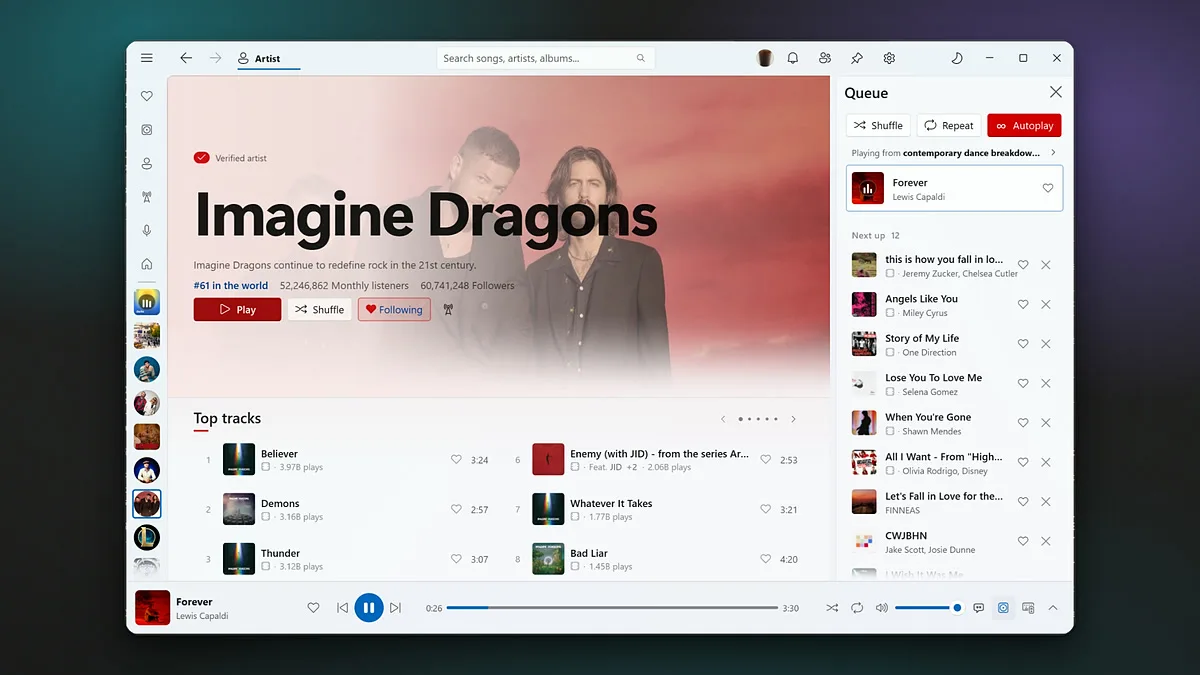This screenshot has width=1200, height=675.
Task: Open League of Legends pinned item in sidebar
Action: coord(147,537)
